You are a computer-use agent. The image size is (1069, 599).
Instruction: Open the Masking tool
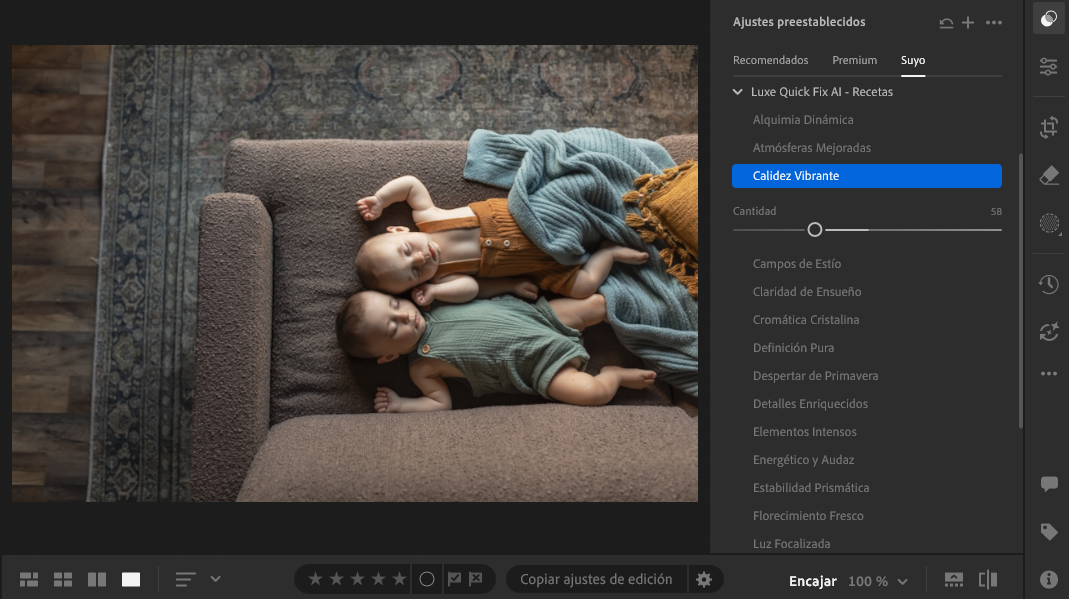tap(1048, 223)
